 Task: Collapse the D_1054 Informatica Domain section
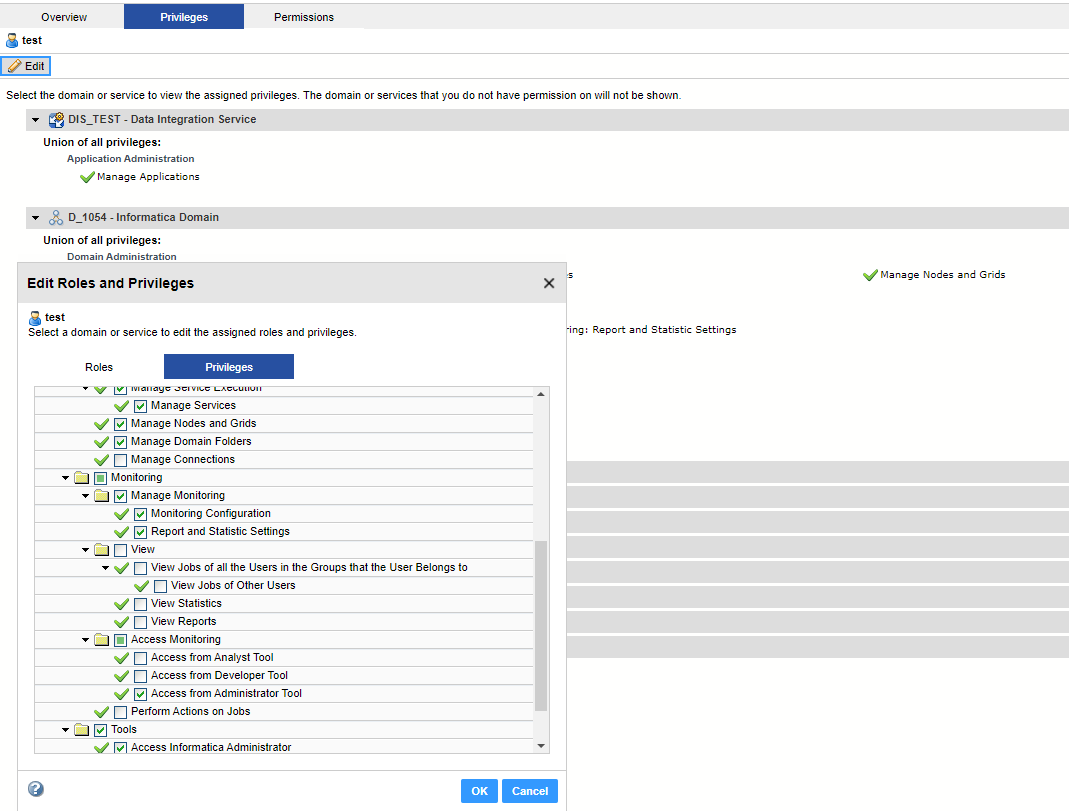[35, 218]
